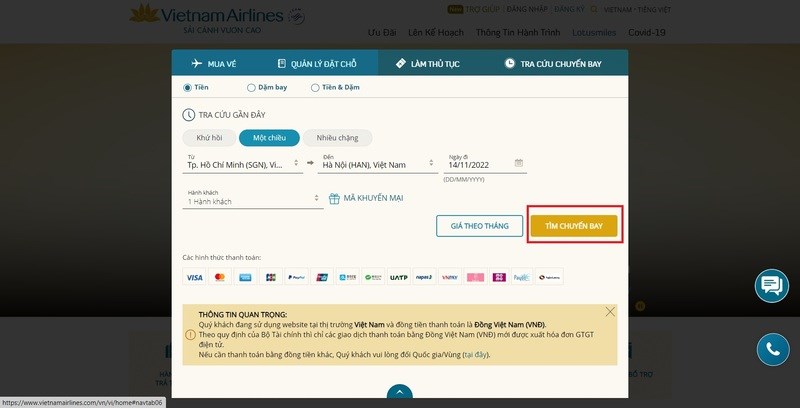Screen dimensions: 800x408
Task: Click the clock icon beside Tra cứu gần đây
Action: pyautogui.click(x=189, y=115)
